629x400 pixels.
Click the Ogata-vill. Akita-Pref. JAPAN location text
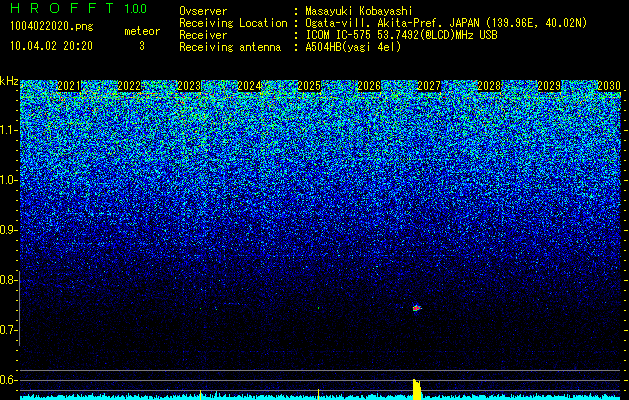point(446,23)
